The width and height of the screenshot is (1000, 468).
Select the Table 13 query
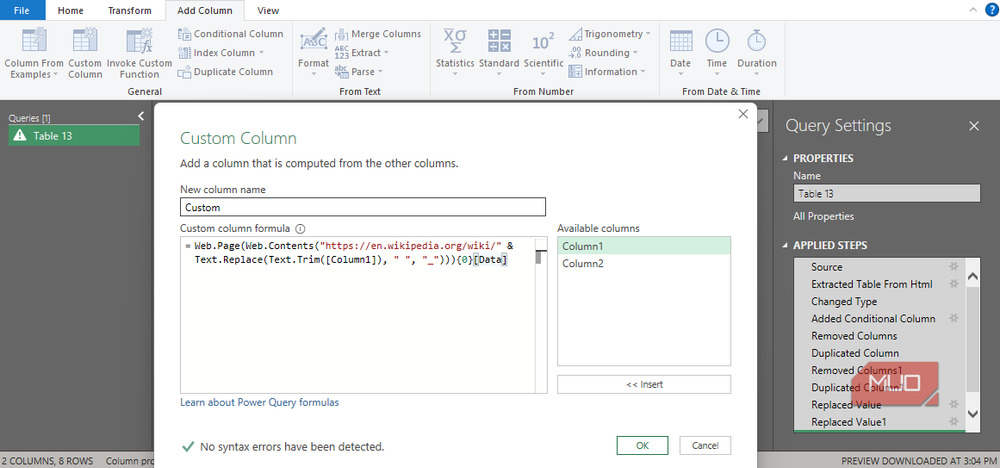(x=74, y=135)
